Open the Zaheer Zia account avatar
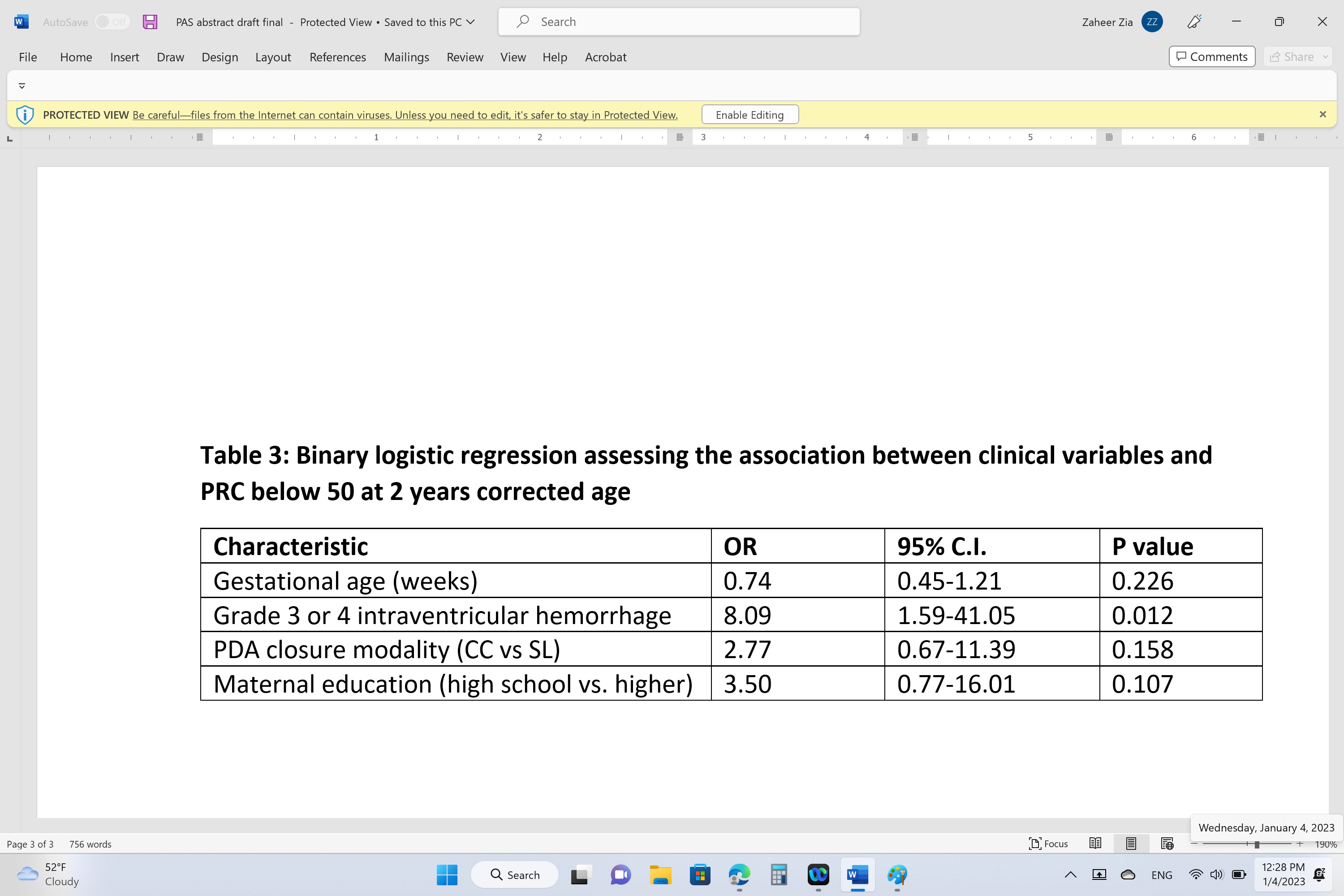The width and height of the screenshot is (1344, 896). (1151, 22)
